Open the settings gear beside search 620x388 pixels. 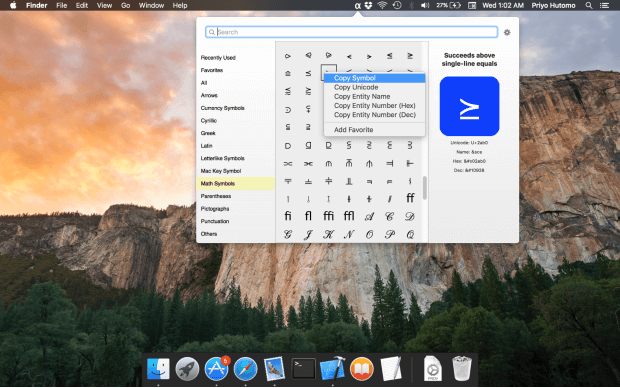(x=507, y=32)
